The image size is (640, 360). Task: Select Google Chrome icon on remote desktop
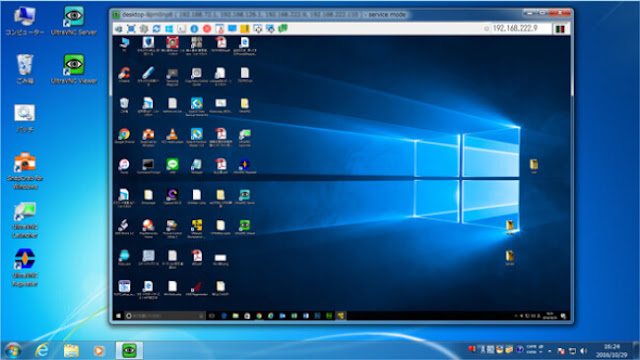coord(124,136)
